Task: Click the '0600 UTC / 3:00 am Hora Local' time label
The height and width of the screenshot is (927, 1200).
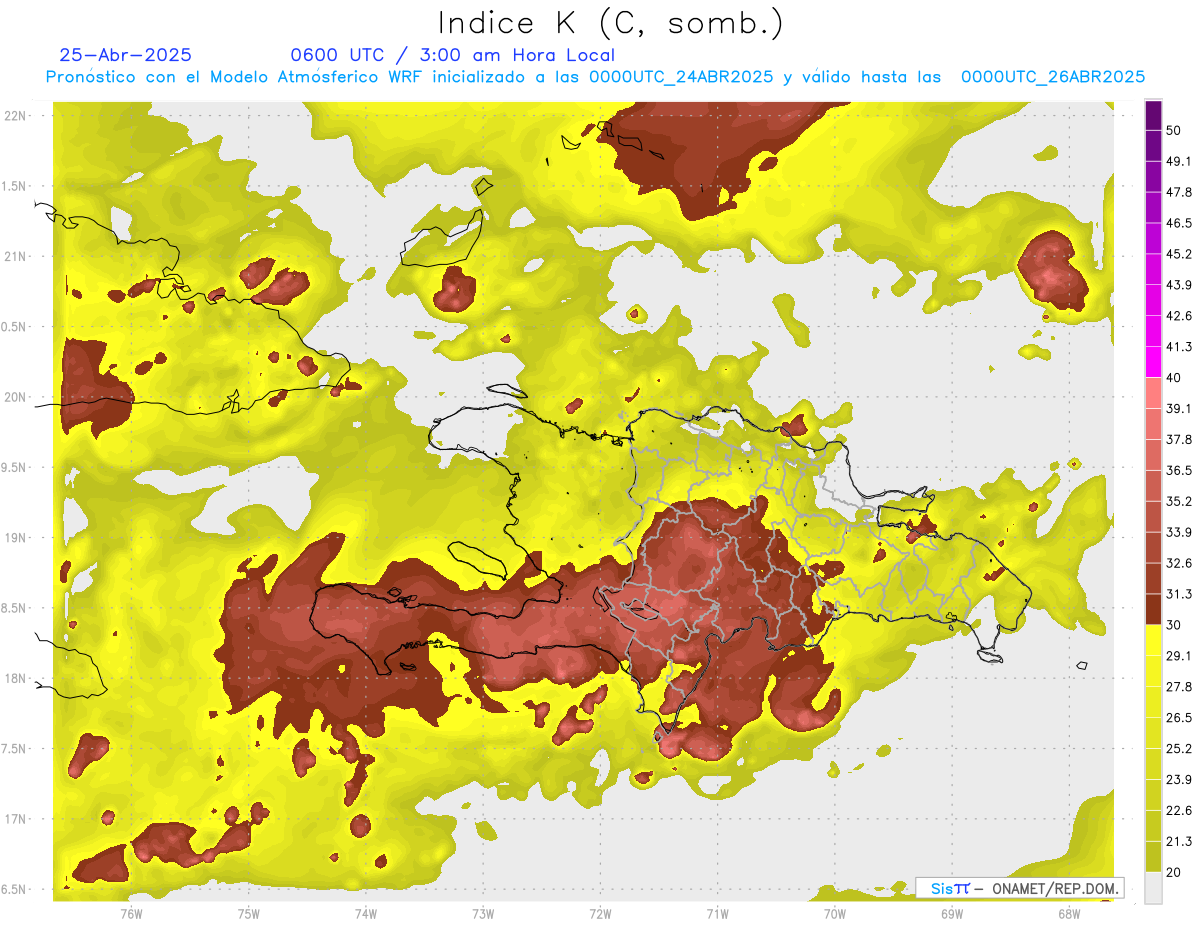Action: [x=453, y=55]
